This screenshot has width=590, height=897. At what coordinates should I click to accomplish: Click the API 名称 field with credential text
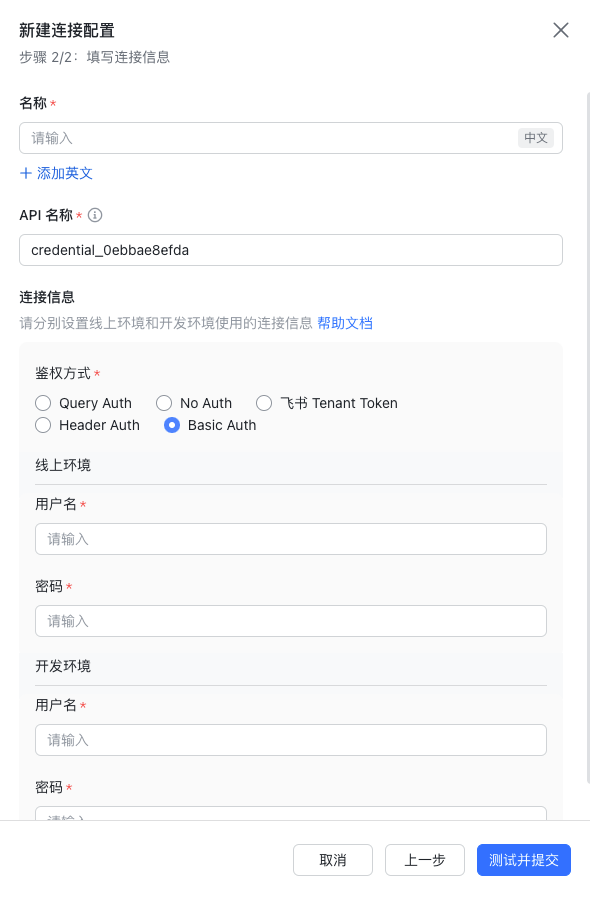point(291,250)
